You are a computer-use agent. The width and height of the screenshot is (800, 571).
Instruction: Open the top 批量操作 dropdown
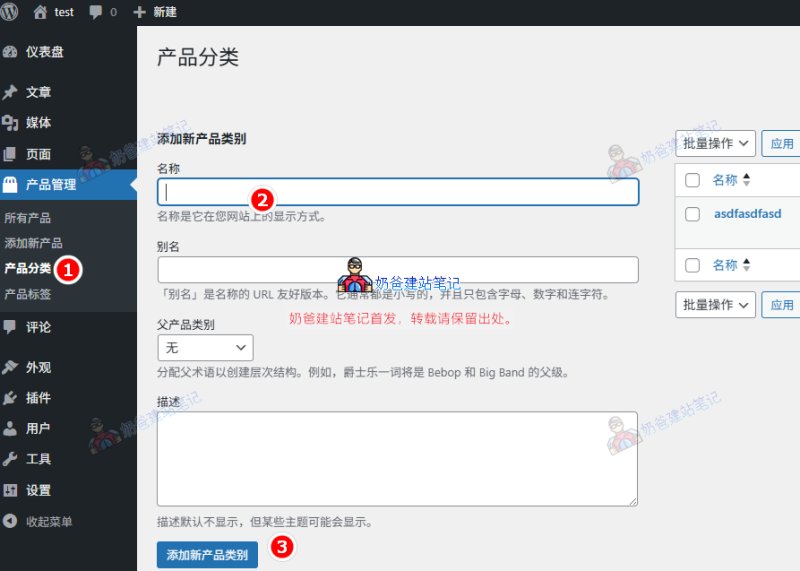point(715,143)
